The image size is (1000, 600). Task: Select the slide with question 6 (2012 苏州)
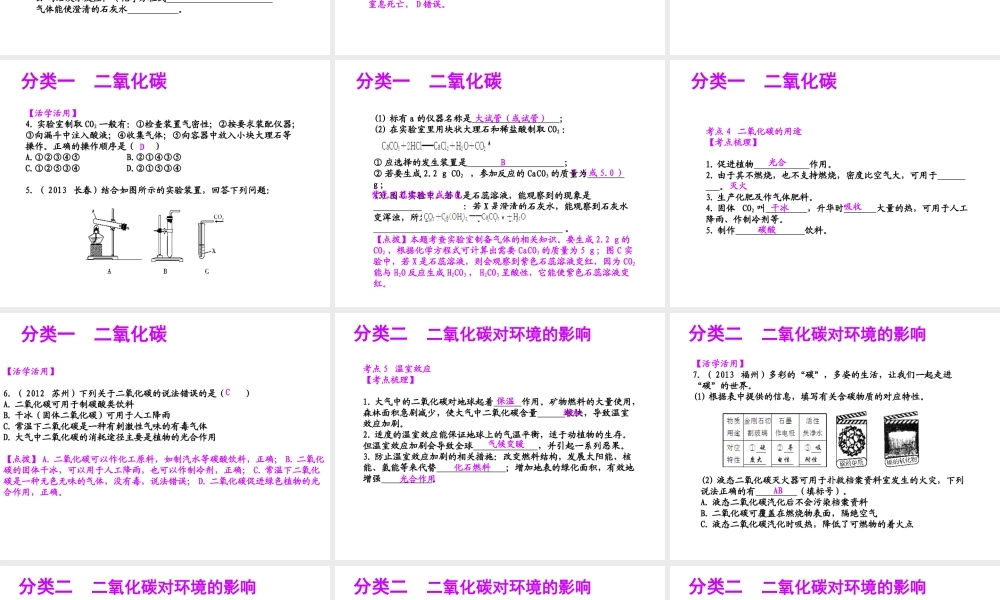[165, 436]
